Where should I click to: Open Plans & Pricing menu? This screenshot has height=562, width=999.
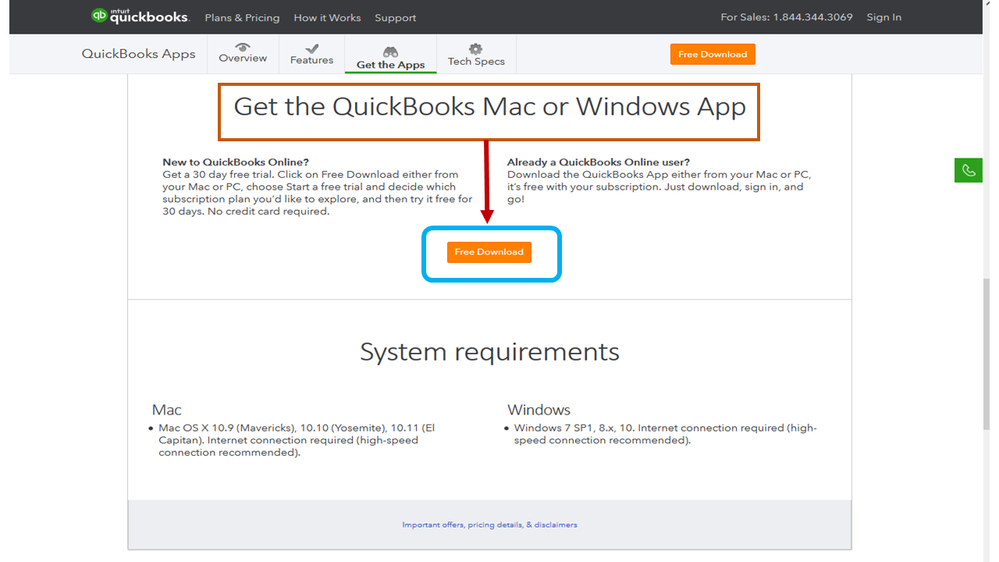(242, 18)
